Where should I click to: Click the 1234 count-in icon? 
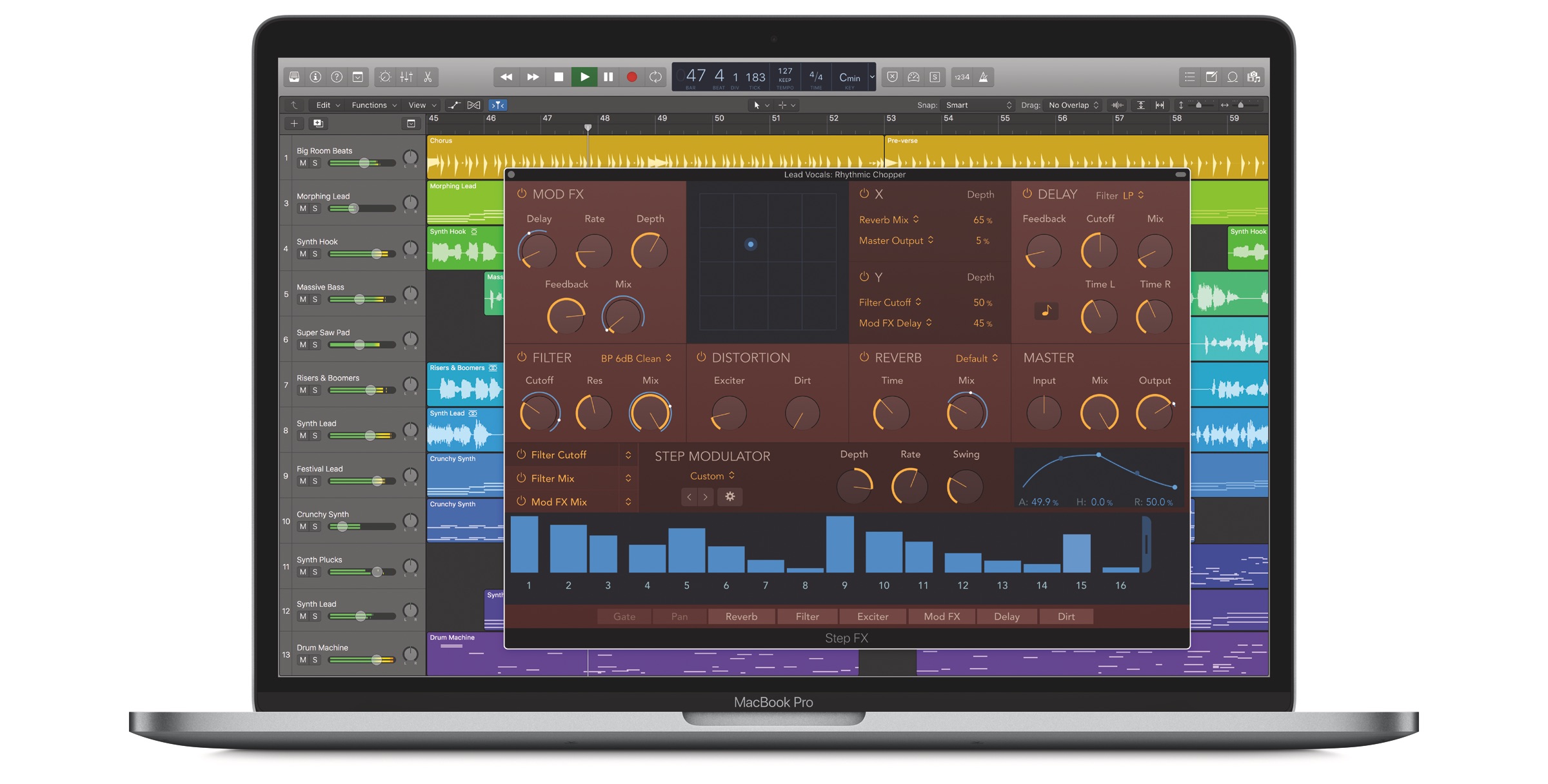pos(962,77)
